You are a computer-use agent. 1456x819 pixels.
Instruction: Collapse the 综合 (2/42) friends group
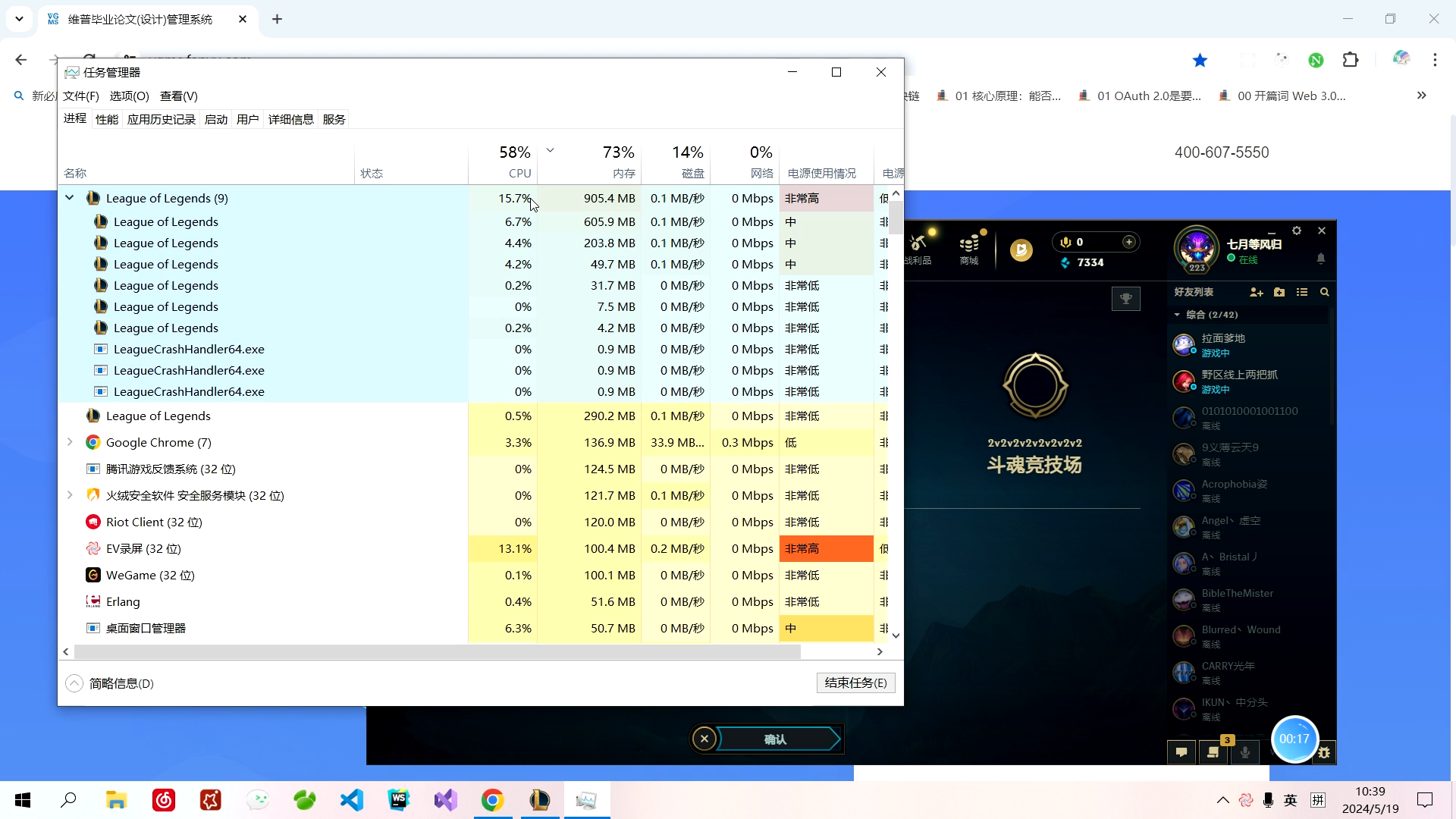(1177, 315)
